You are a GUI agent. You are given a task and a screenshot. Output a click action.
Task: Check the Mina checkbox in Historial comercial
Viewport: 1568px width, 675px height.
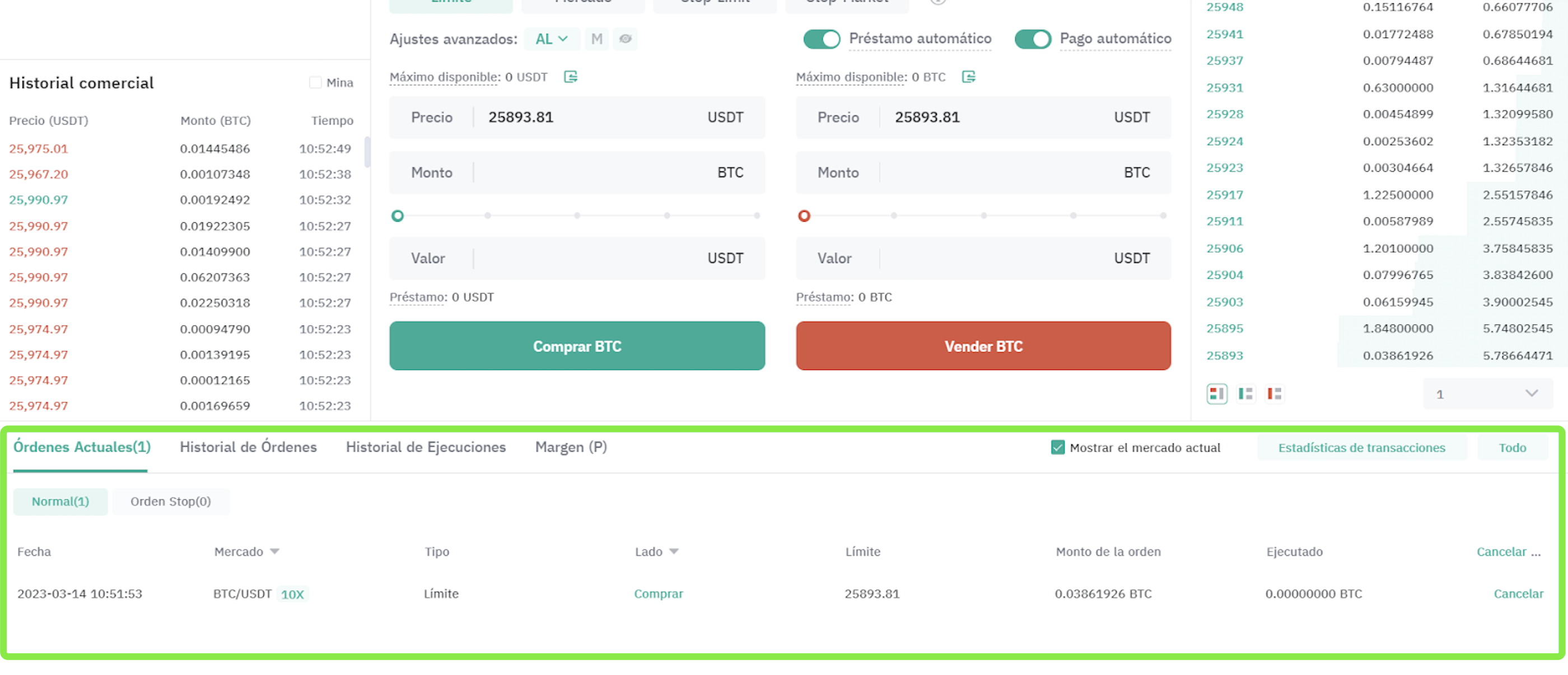pyautogui.click(x=315, y=83)
